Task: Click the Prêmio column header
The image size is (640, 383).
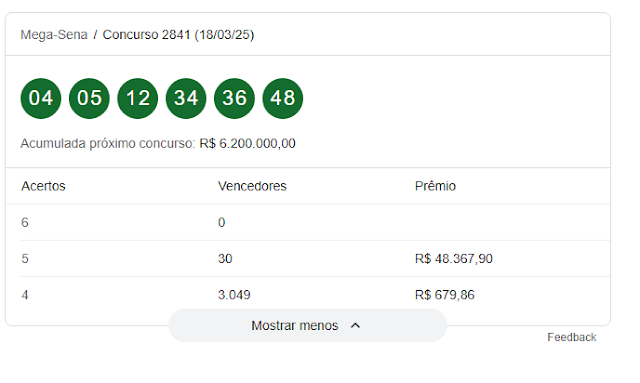Action: point(435,186)
